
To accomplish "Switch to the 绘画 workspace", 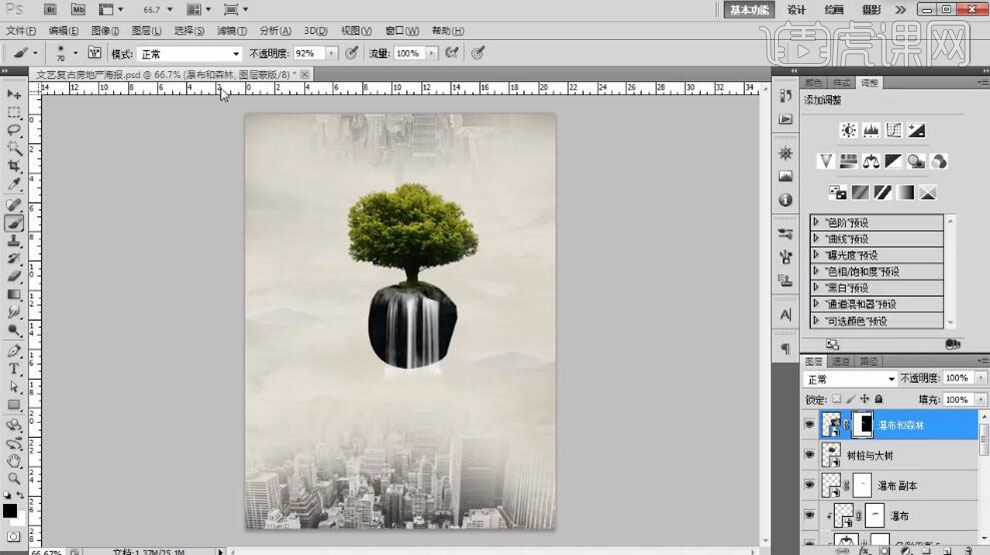I will coord(834,9).
